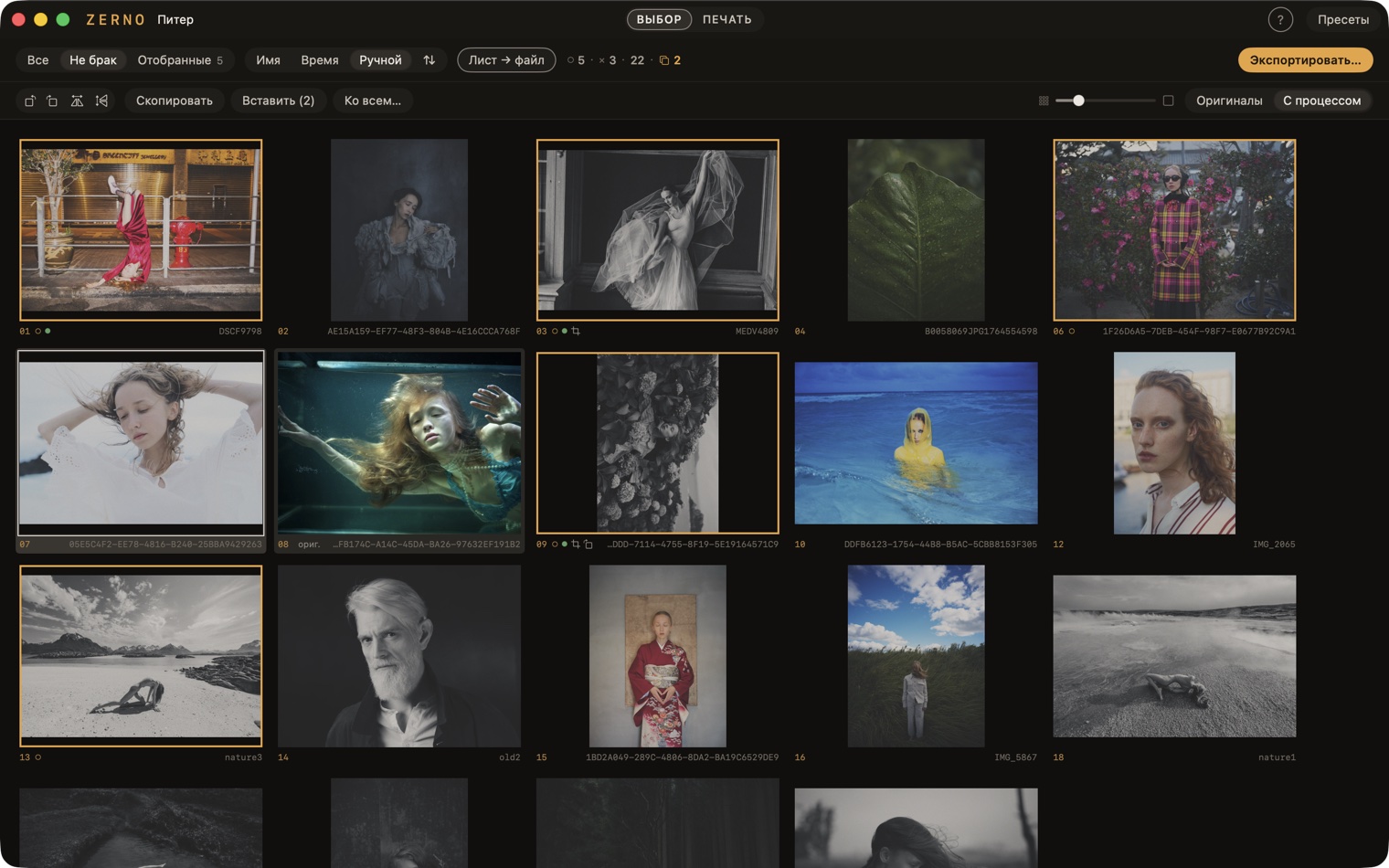Image resolution: width=1389 pixels, height=868 pixels.
Task: Open Ко всем... options
Action: click(373, 101)
